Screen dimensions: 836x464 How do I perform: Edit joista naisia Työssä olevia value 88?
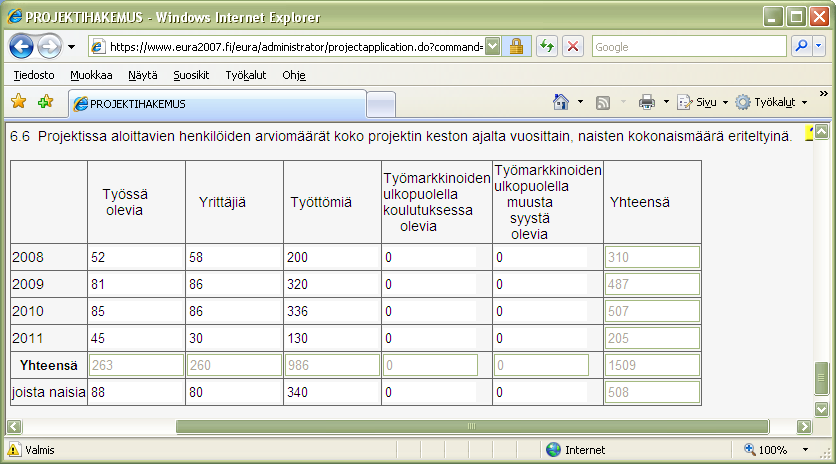click(x=136, y=392)
